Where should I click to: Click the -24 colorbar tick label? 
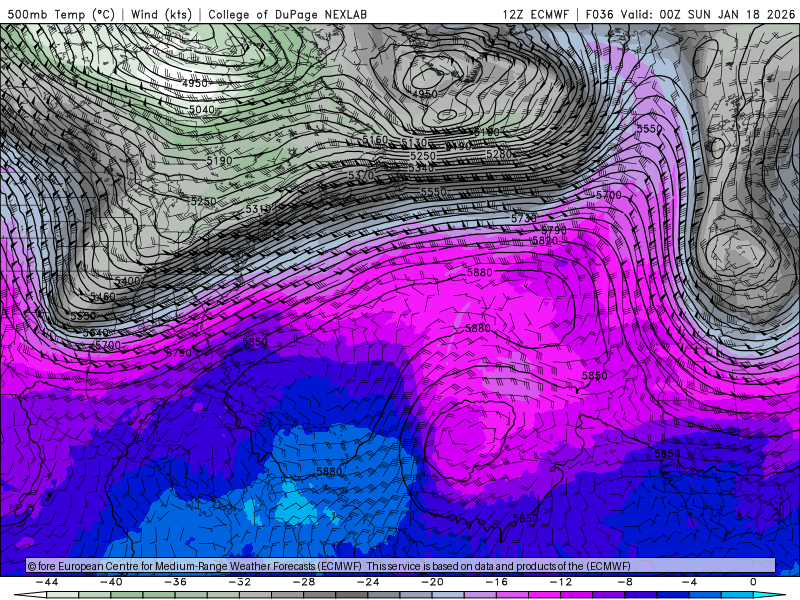(368, 582)
